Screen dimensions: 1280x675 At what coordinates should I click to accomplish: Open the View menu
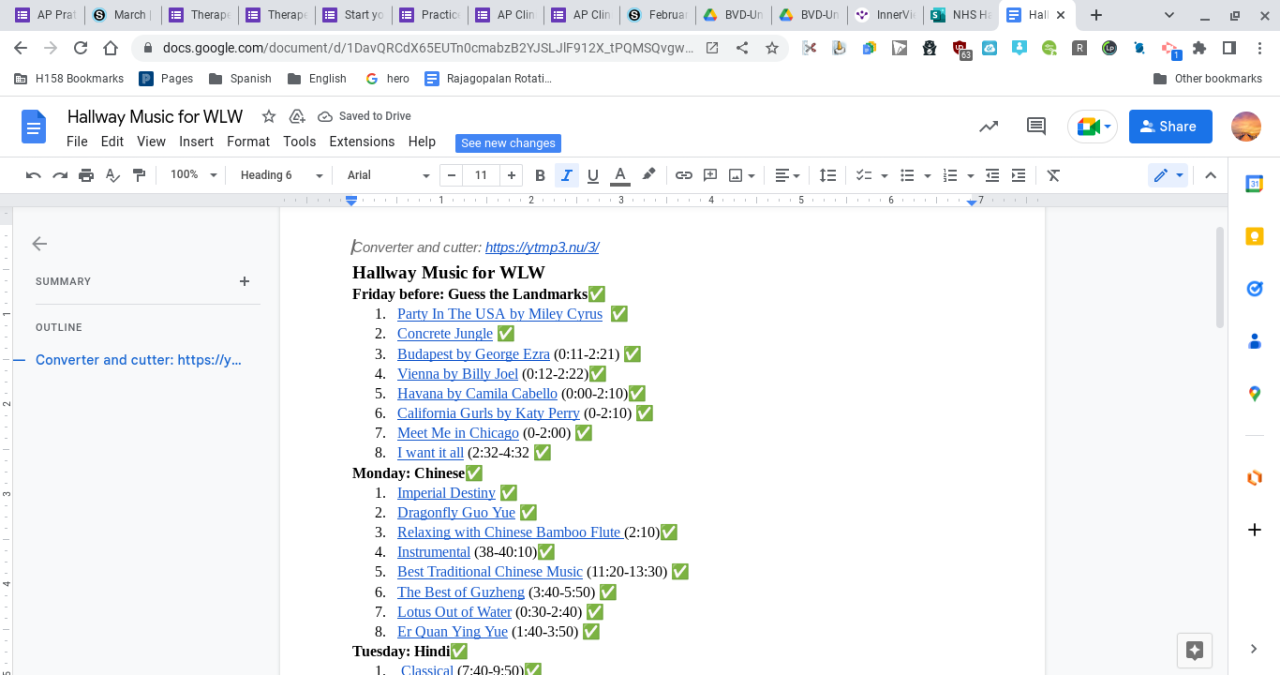(x=151, y=142)
